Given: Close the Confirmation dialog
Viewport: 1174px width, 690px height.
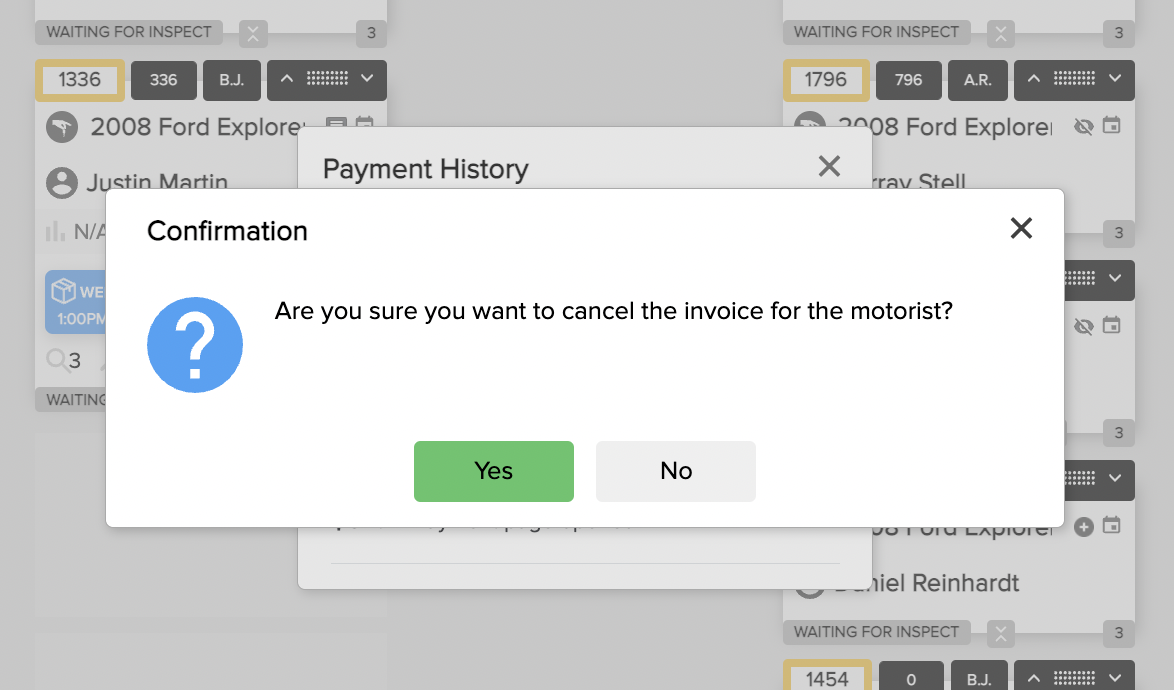Looking at the screenshot, I should (1021, 228).
